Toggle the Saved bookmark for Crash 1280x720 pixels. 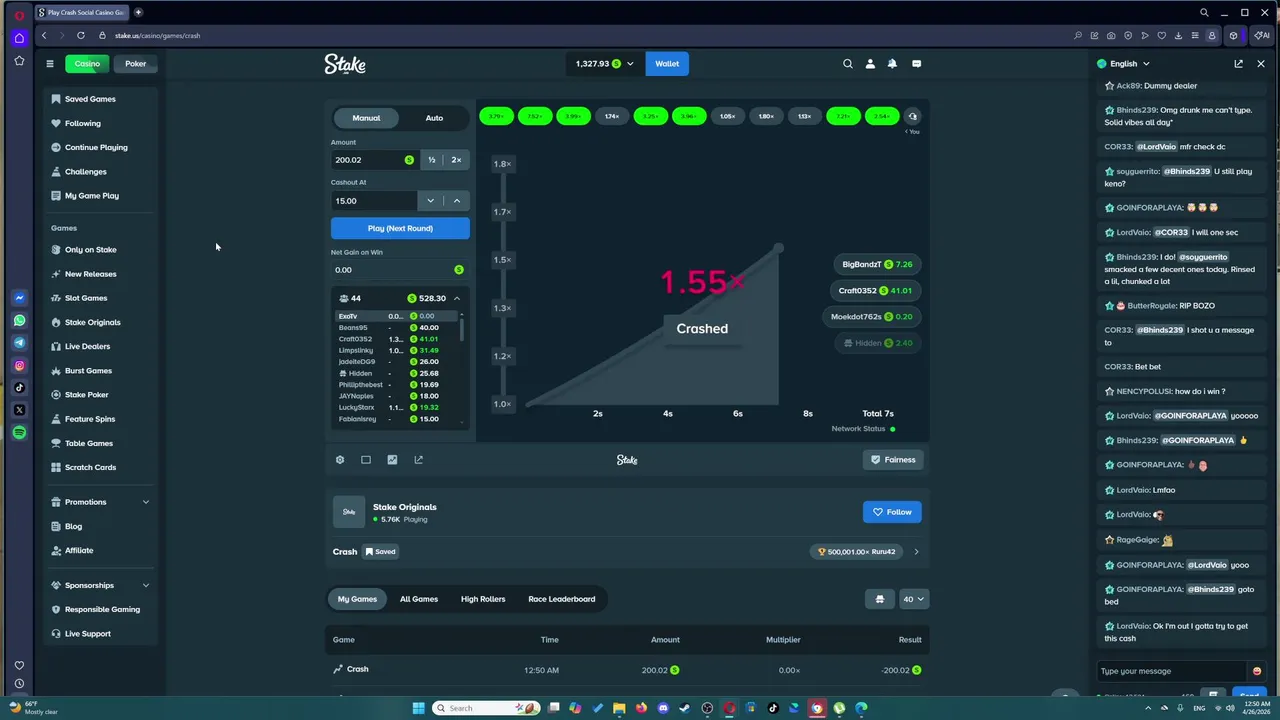tap(380, 552)
